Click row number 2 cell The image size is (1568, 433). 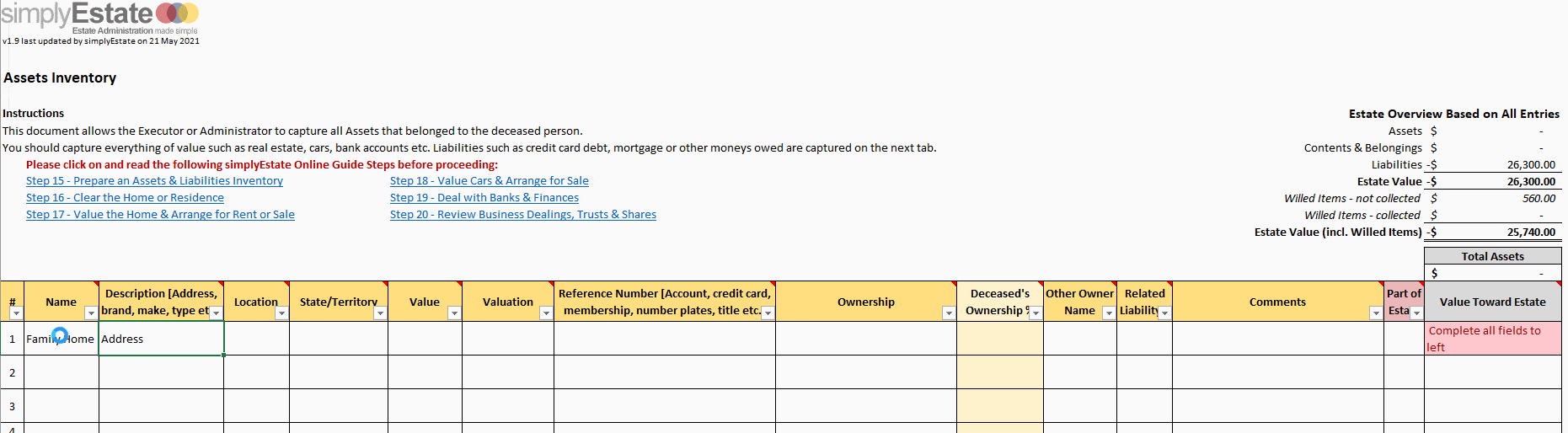[12, 372]
